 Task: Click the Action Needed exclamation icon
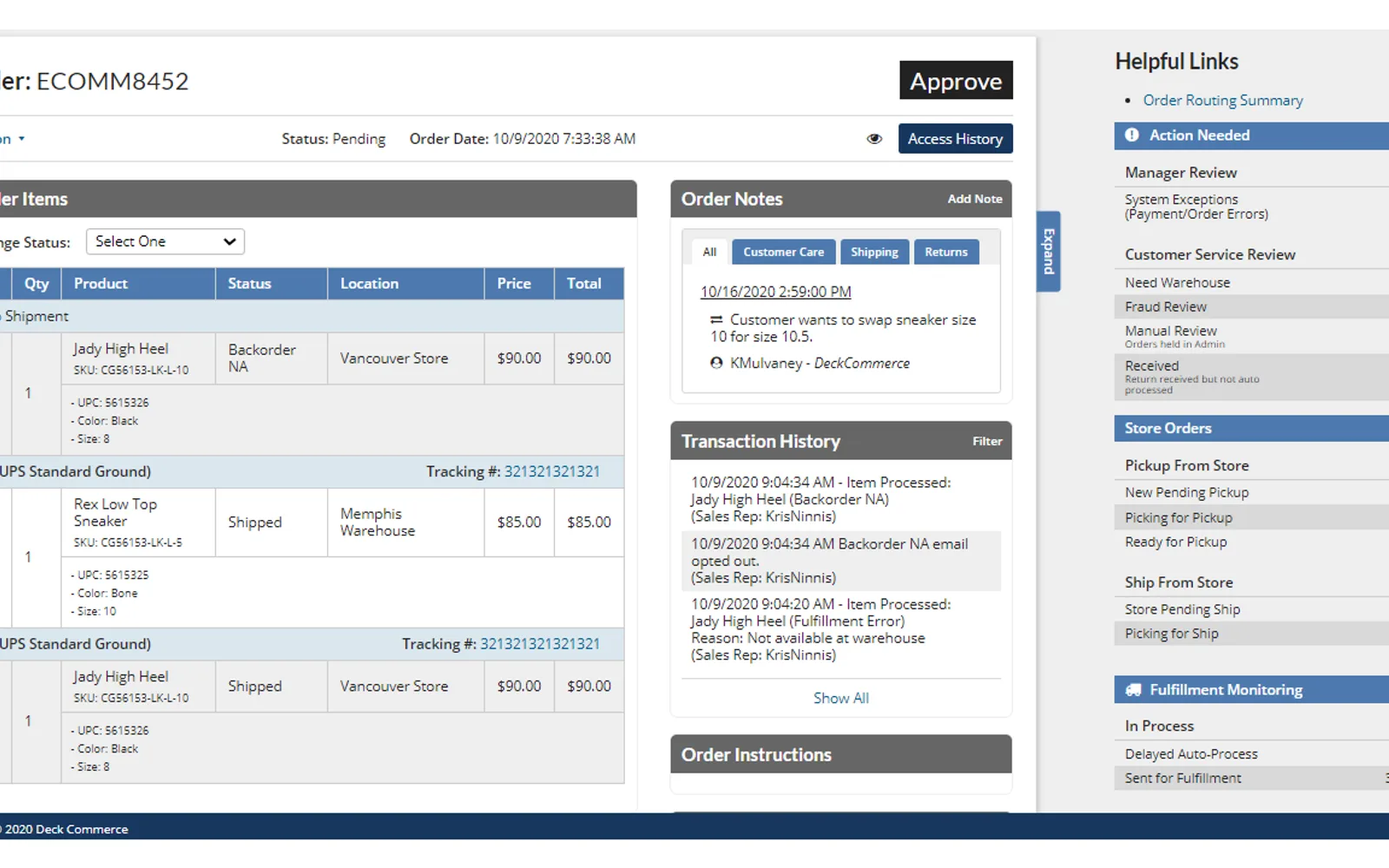[1132, 135]
